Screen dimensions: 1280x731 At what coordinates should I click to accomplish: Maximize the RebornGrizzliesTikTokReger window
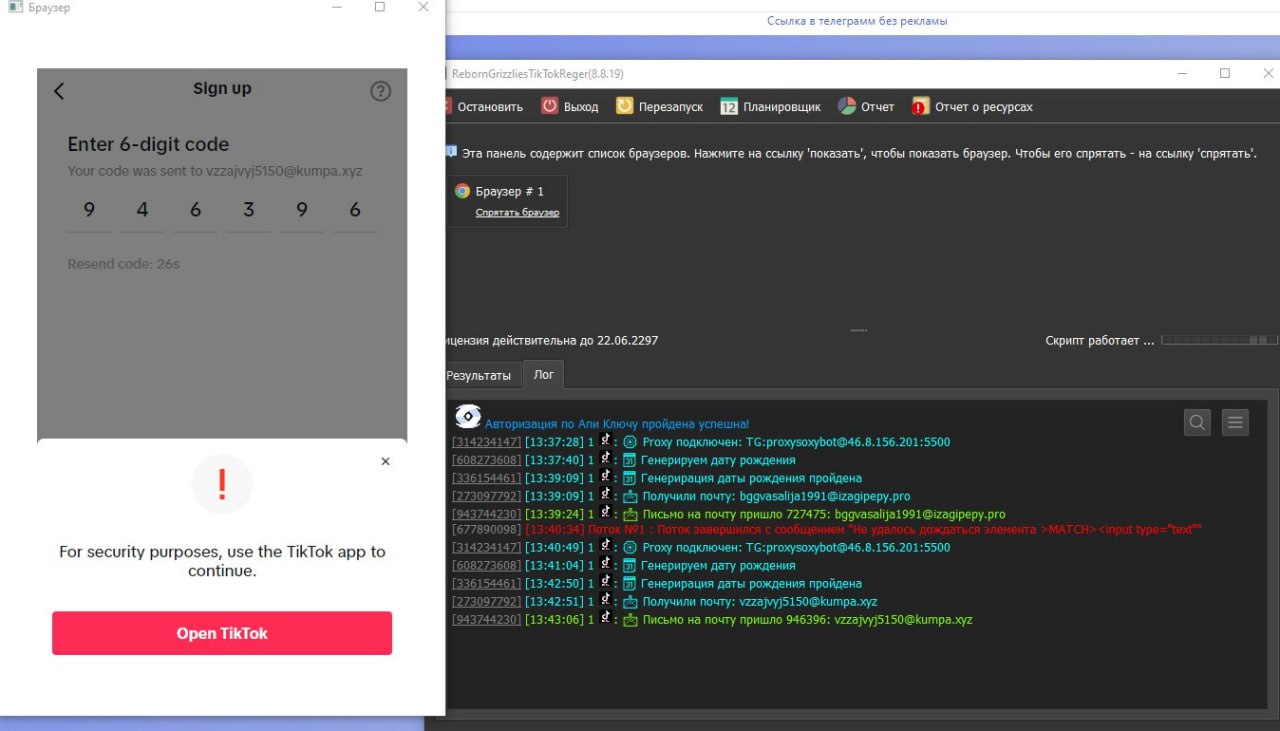(1225, 73)
